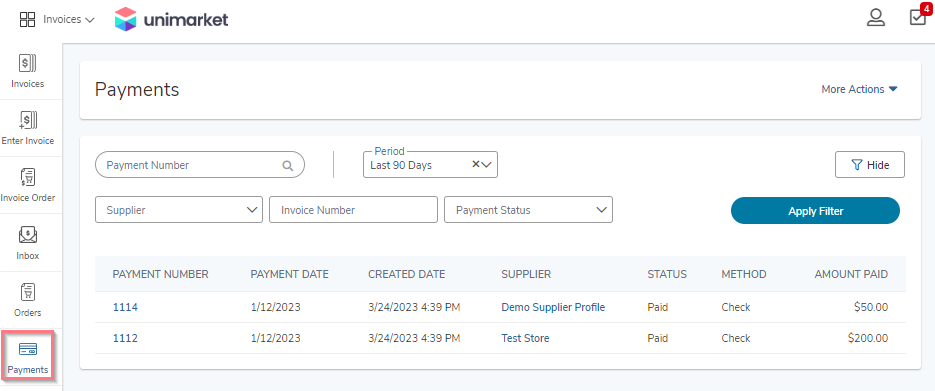Sort by the Amount Paid column header
This screenshot has height=391, width=935.
[852, 274]
